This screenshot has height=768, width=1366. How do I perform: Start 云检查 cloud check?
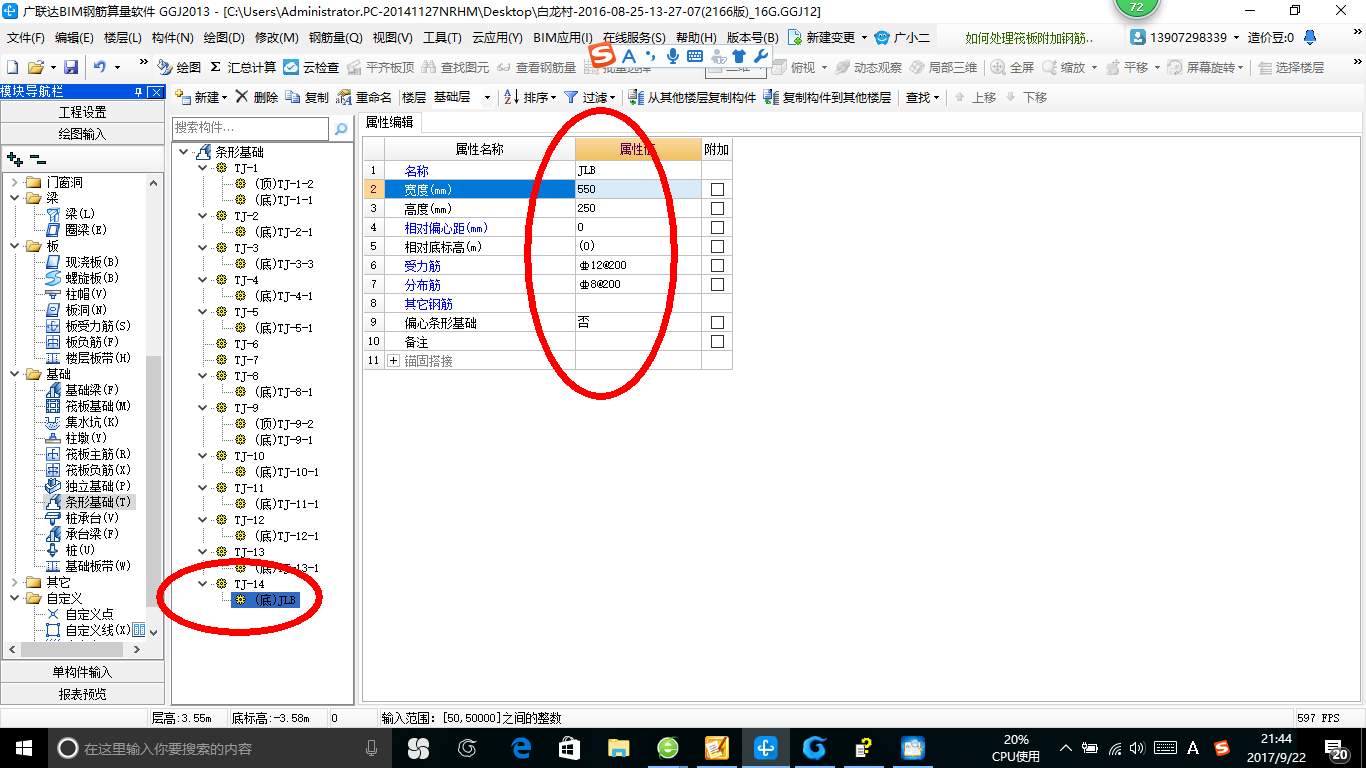tap(311, 67)
